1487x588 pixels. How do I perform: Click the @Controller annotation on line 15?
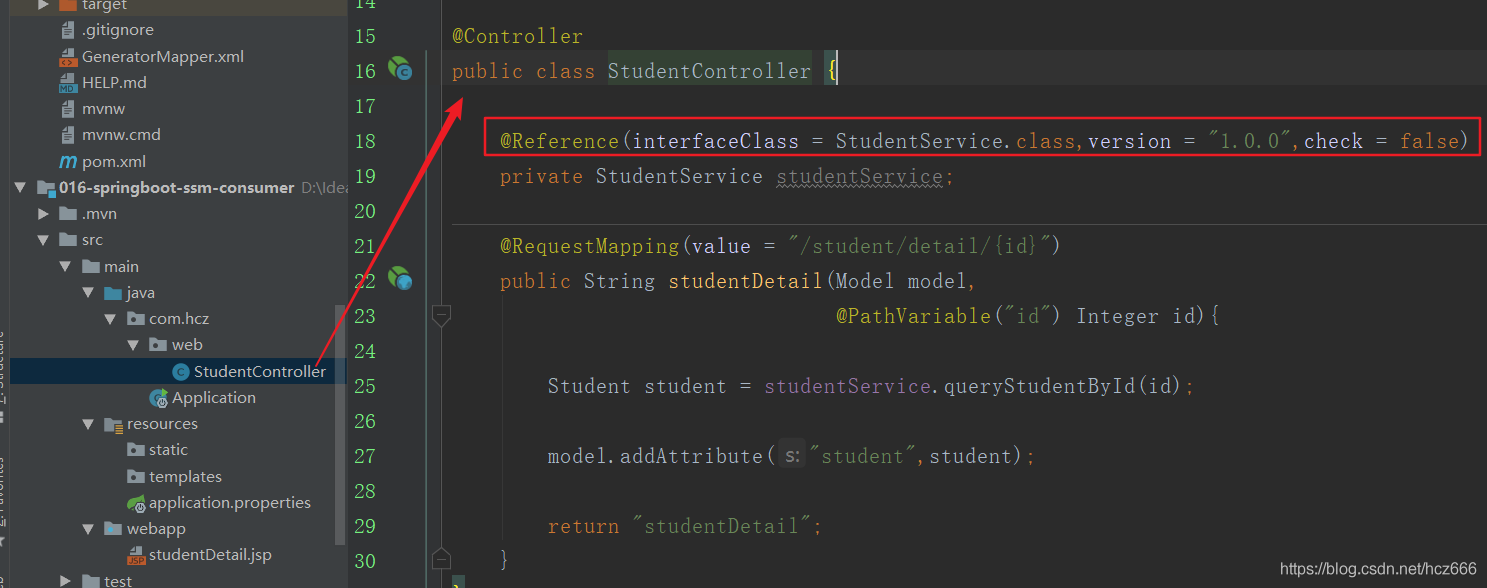pyautogui.click(x=517, y=36)
